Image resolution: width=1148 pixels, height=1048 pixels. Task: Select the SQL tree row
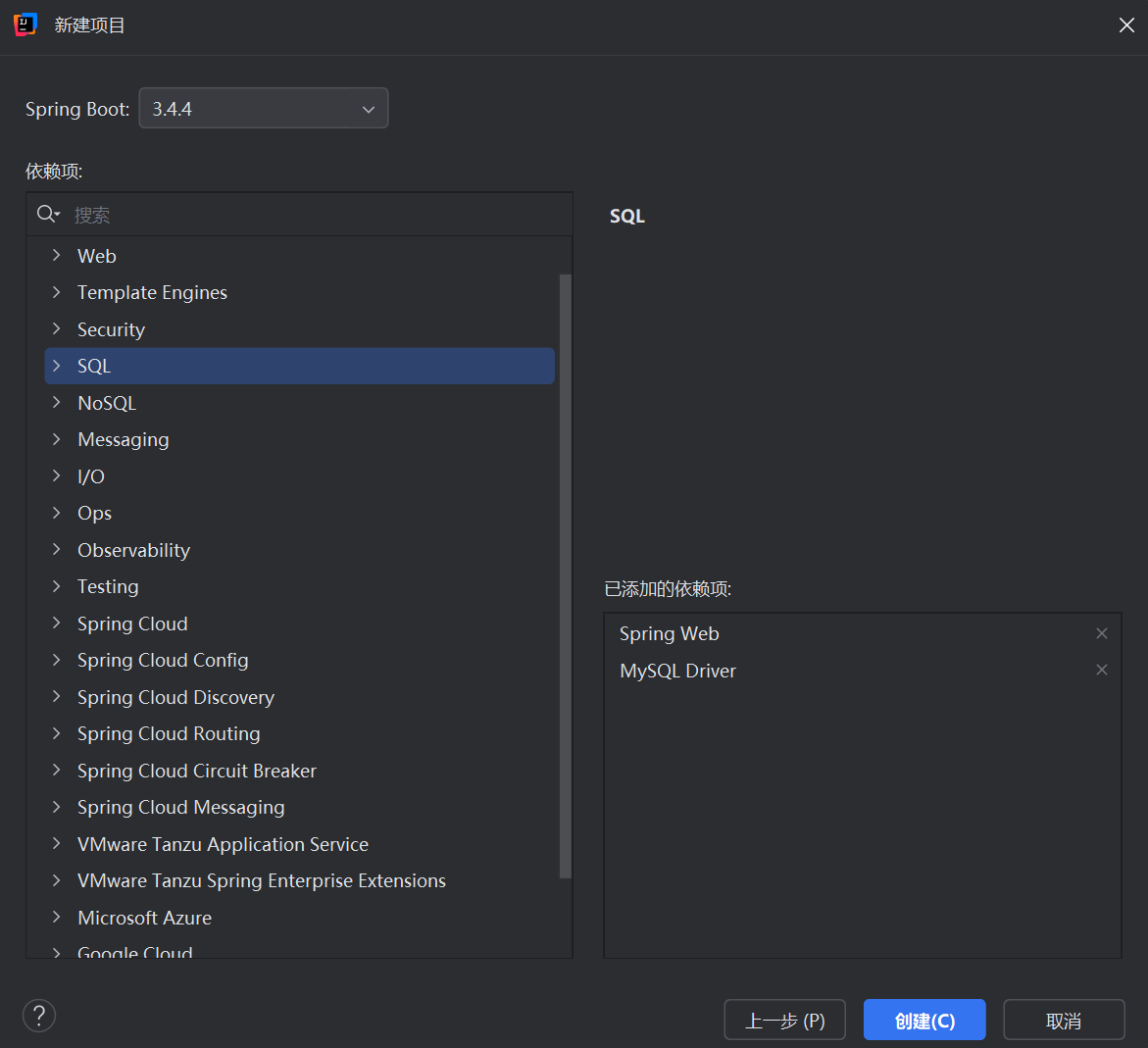click(x=299, y=366)
